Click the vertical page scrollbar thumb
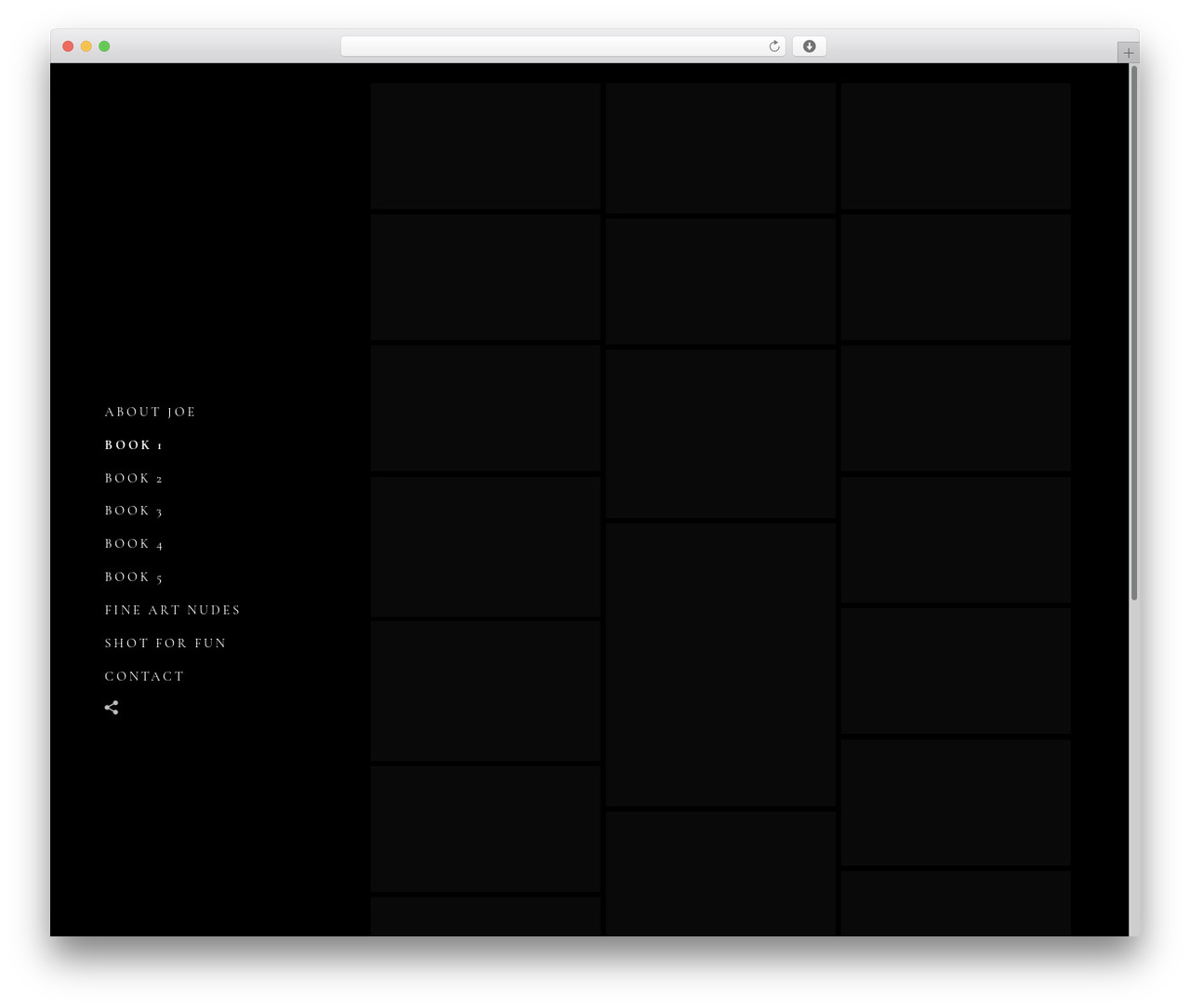This screenshot has height=1008, width=1190. pyautogui.click(x=1133, y=333)
